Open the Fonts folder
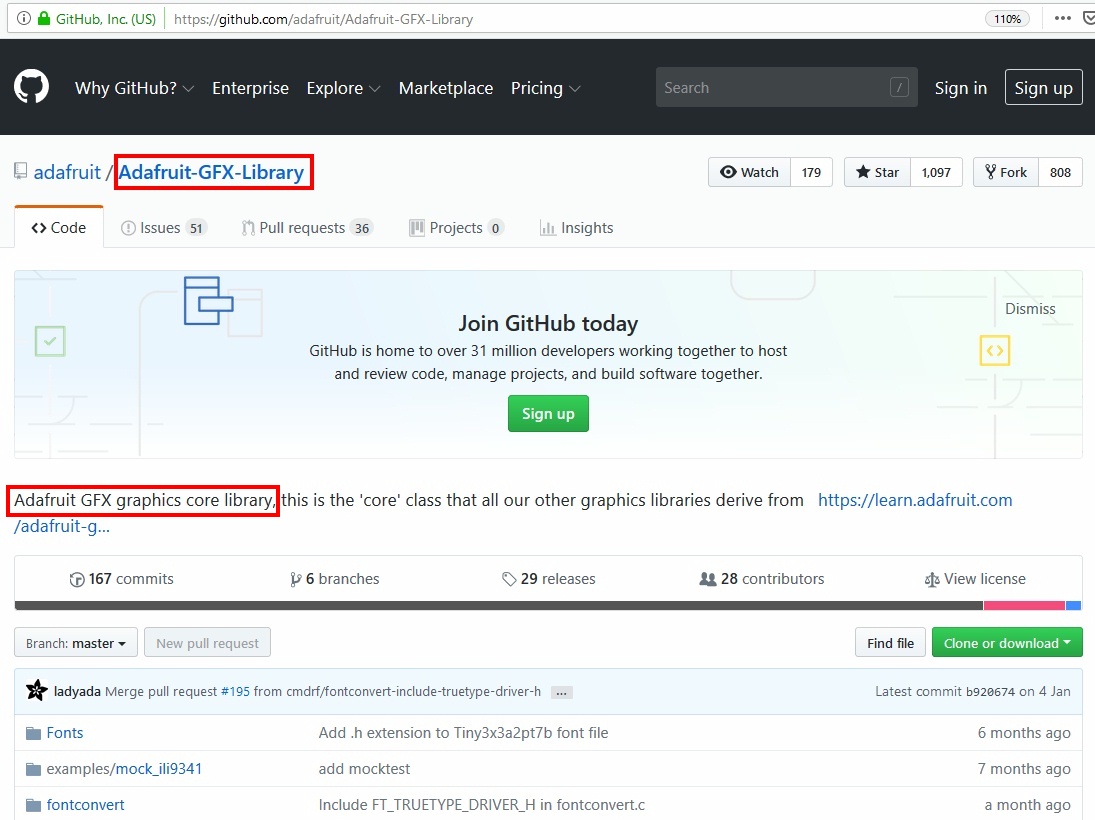1095x820 pixels. tap(65, 733)
